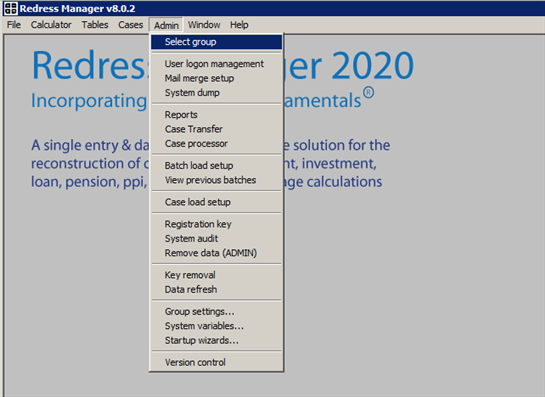The height and width of the screenshot is (397, 545).
Task: Launch Startup wizards...
Action: click(x=217, y=340)
